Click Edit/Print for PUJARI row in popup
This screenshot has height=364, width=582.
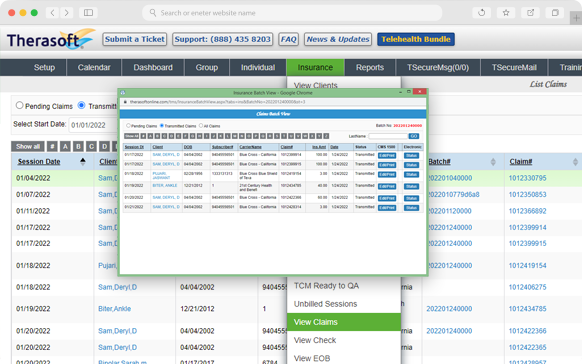point(387,175)
